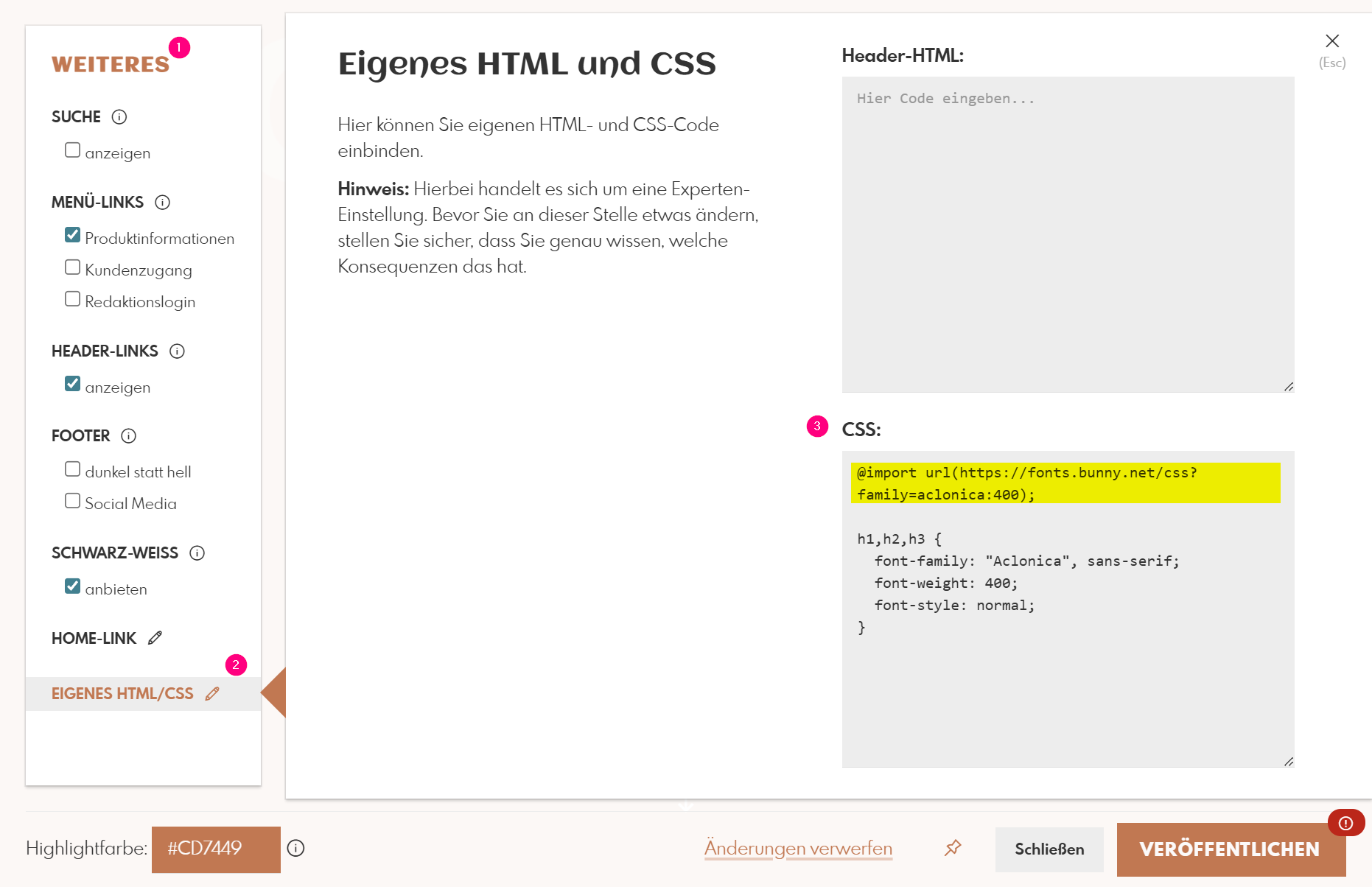
Task: Edit HOME-LINK with pencil icon
Action: (x=155, y=638)
